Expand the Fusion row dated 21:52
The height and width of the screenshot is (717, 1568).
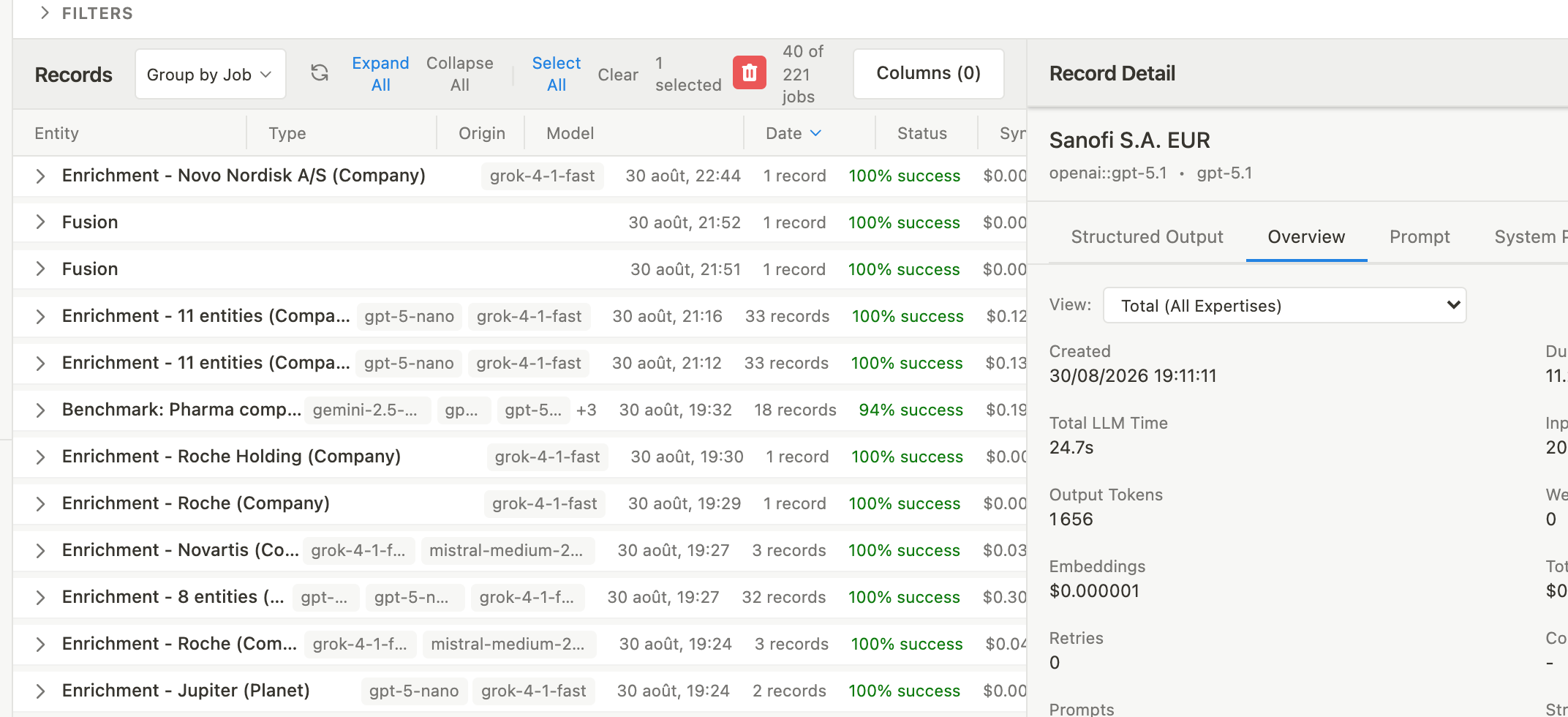[x=41, y=222]
